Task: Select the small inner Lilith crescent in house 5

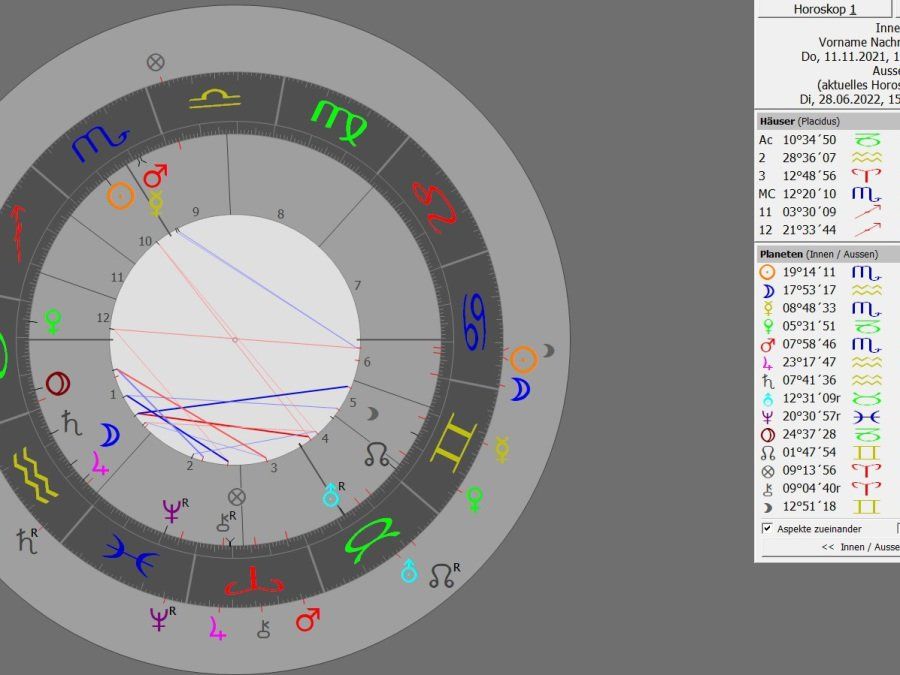Action: point(373,413)
